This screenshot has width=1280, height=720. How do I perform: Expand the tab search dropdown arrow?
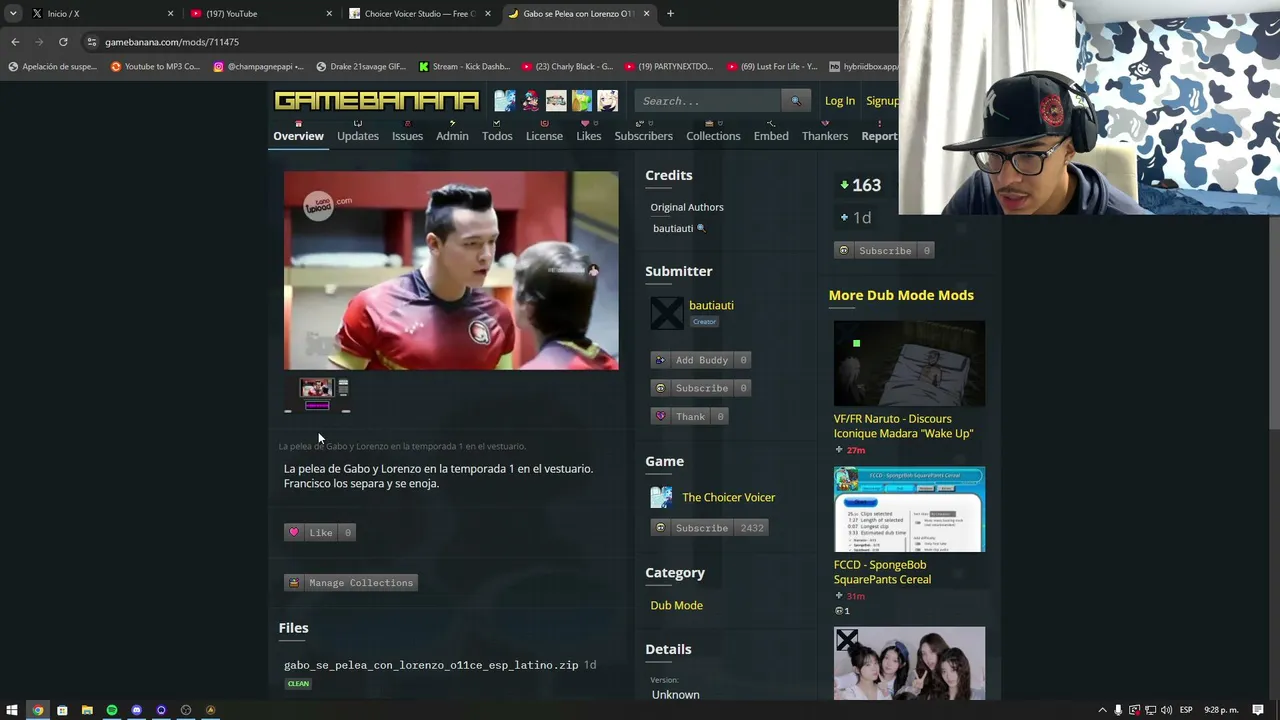point(12,14)
